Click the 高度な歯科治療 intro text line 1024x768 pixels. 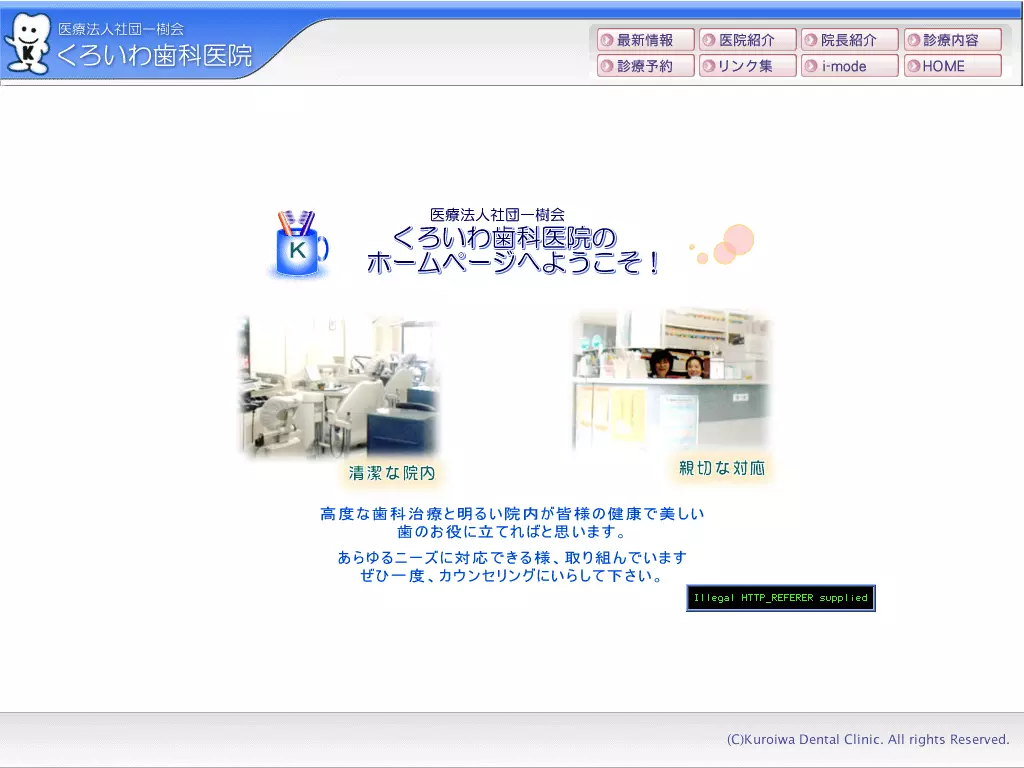(x=512, y=514)
